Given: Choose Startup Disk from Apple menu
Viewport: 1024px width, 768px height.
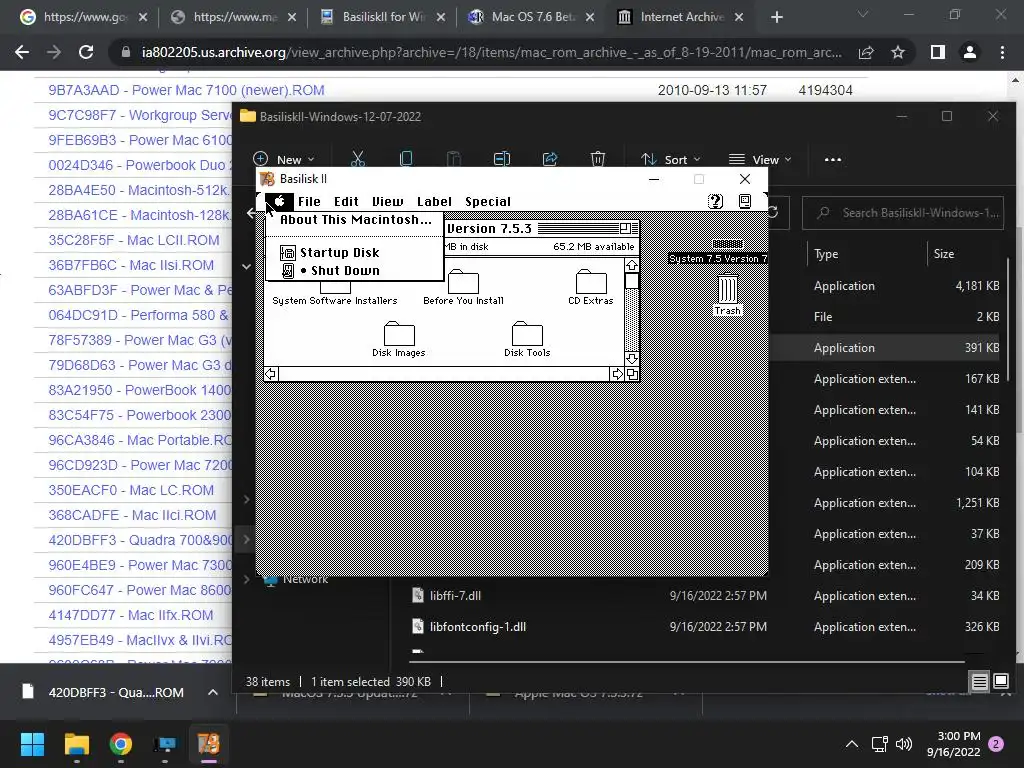Looking at the screenshot, I should coord(355,253).
